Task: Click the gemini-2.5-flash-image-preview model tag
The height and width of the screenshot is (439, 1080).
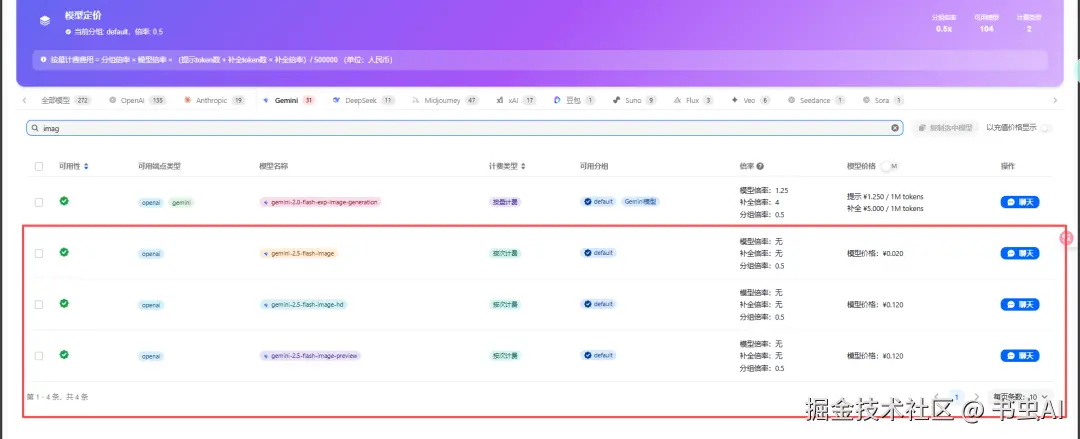Action: 311,356
